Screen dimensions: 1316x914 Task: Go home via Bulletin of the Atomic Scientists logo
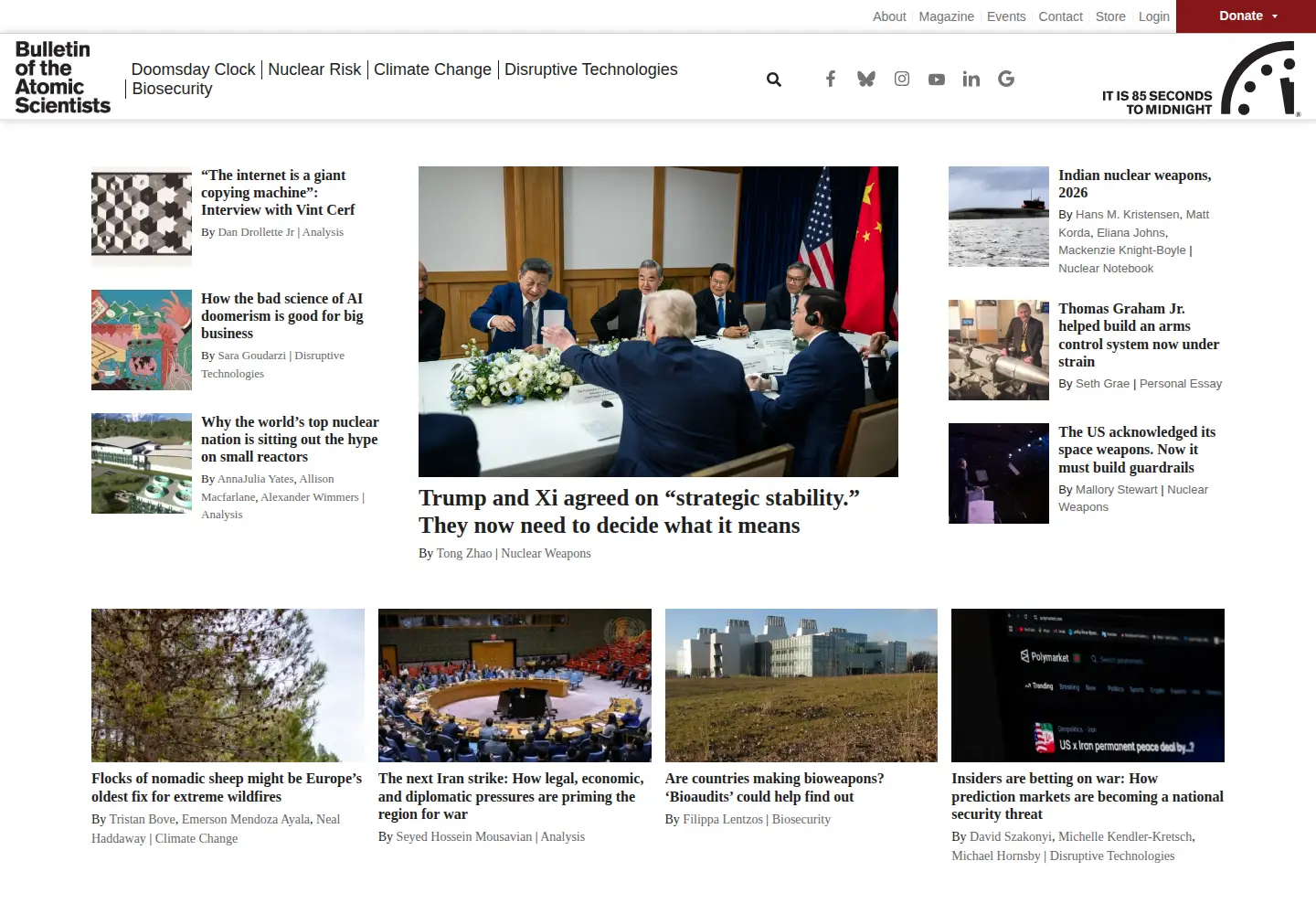62,77
